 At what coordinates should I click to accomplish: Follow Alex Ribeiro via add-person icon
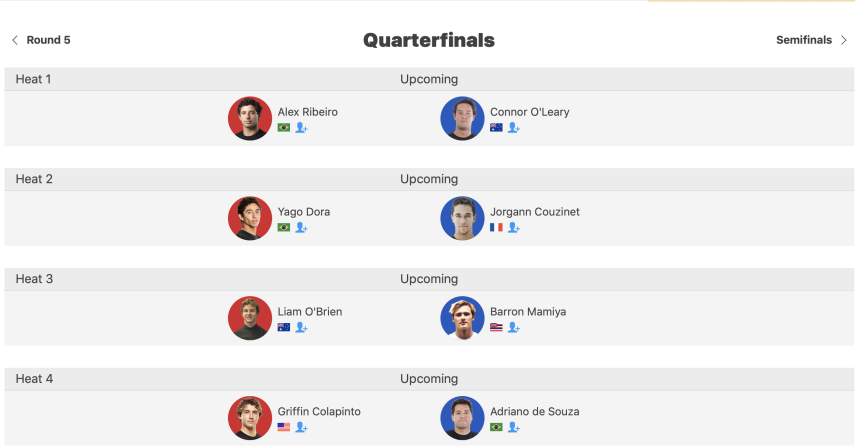coord(301,128)
